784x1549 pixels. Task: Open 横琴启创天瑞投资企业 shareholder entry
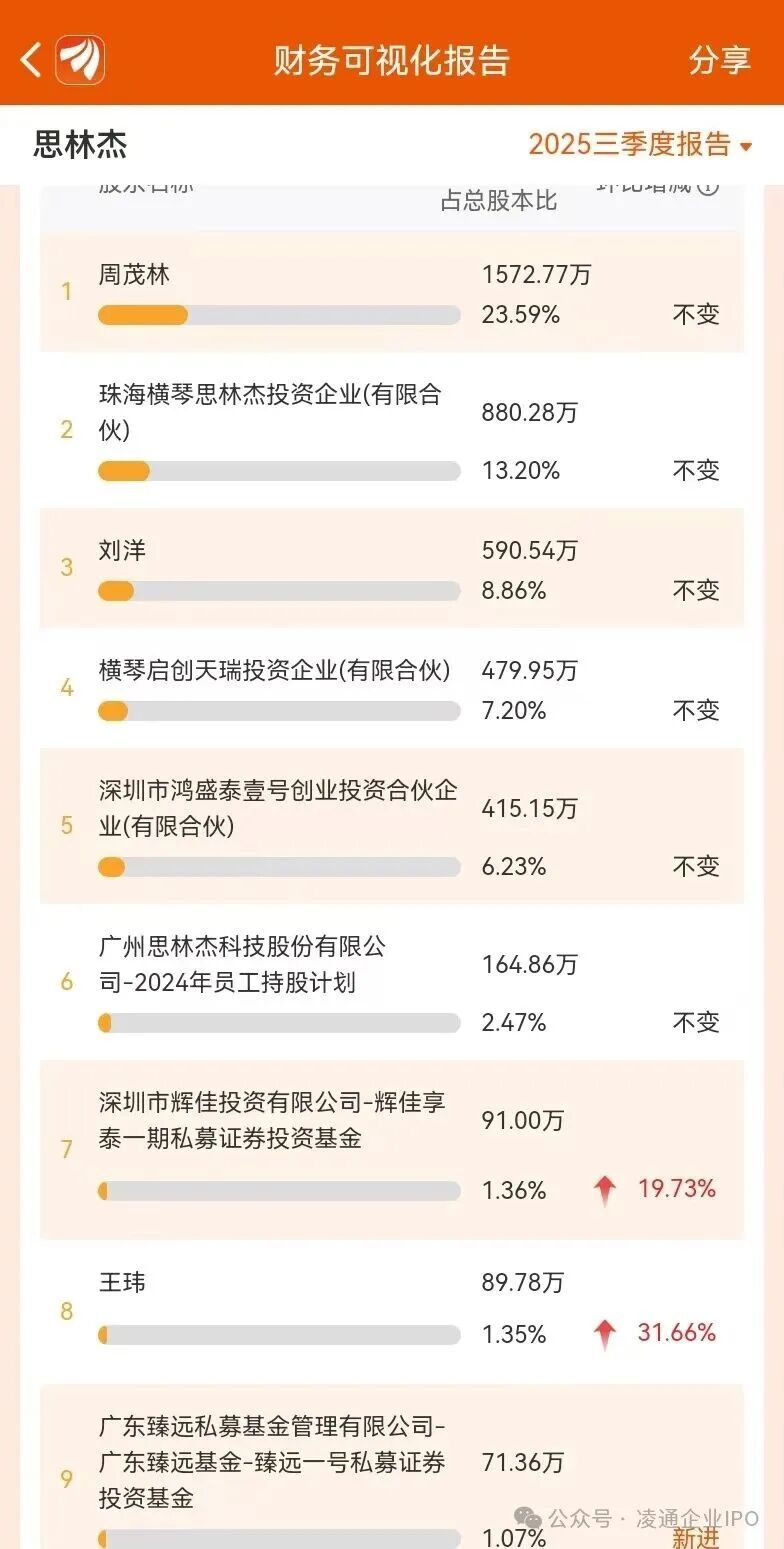point(275,671)
